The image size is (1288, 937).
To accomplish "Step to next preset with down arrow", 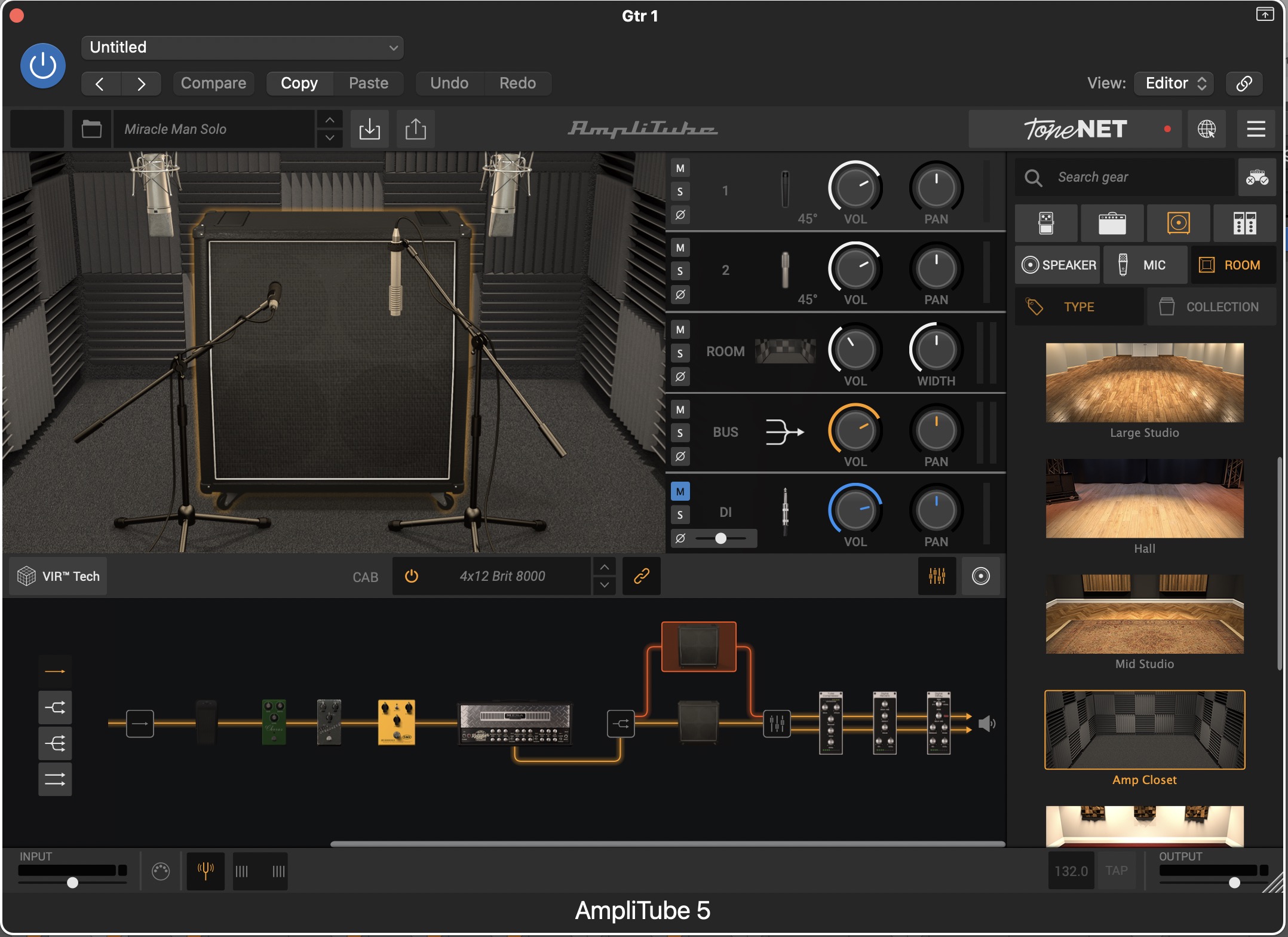I will (330, 138).
